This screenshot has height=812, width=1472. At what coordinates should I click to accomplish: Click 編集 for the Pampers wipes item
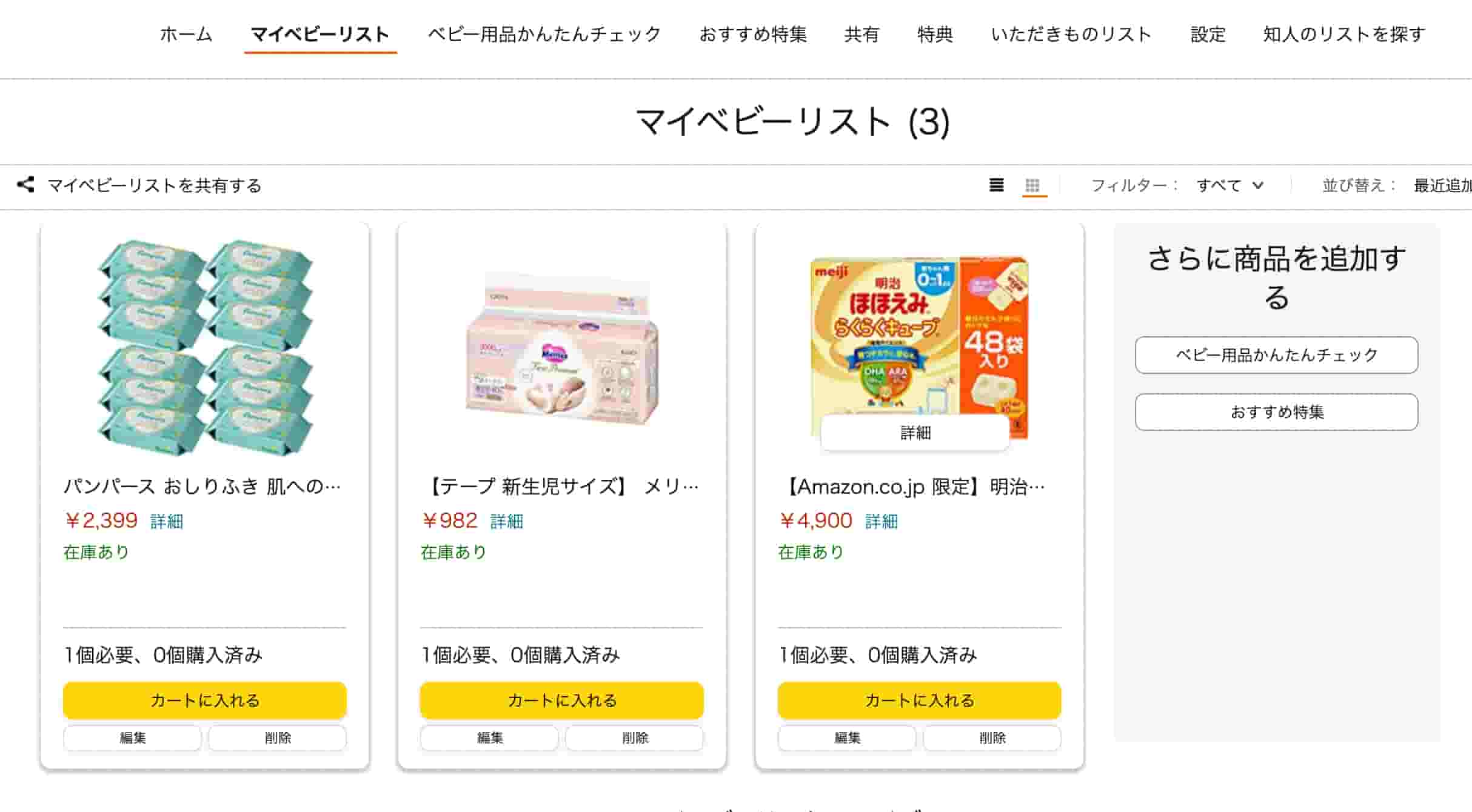(132, 738)
